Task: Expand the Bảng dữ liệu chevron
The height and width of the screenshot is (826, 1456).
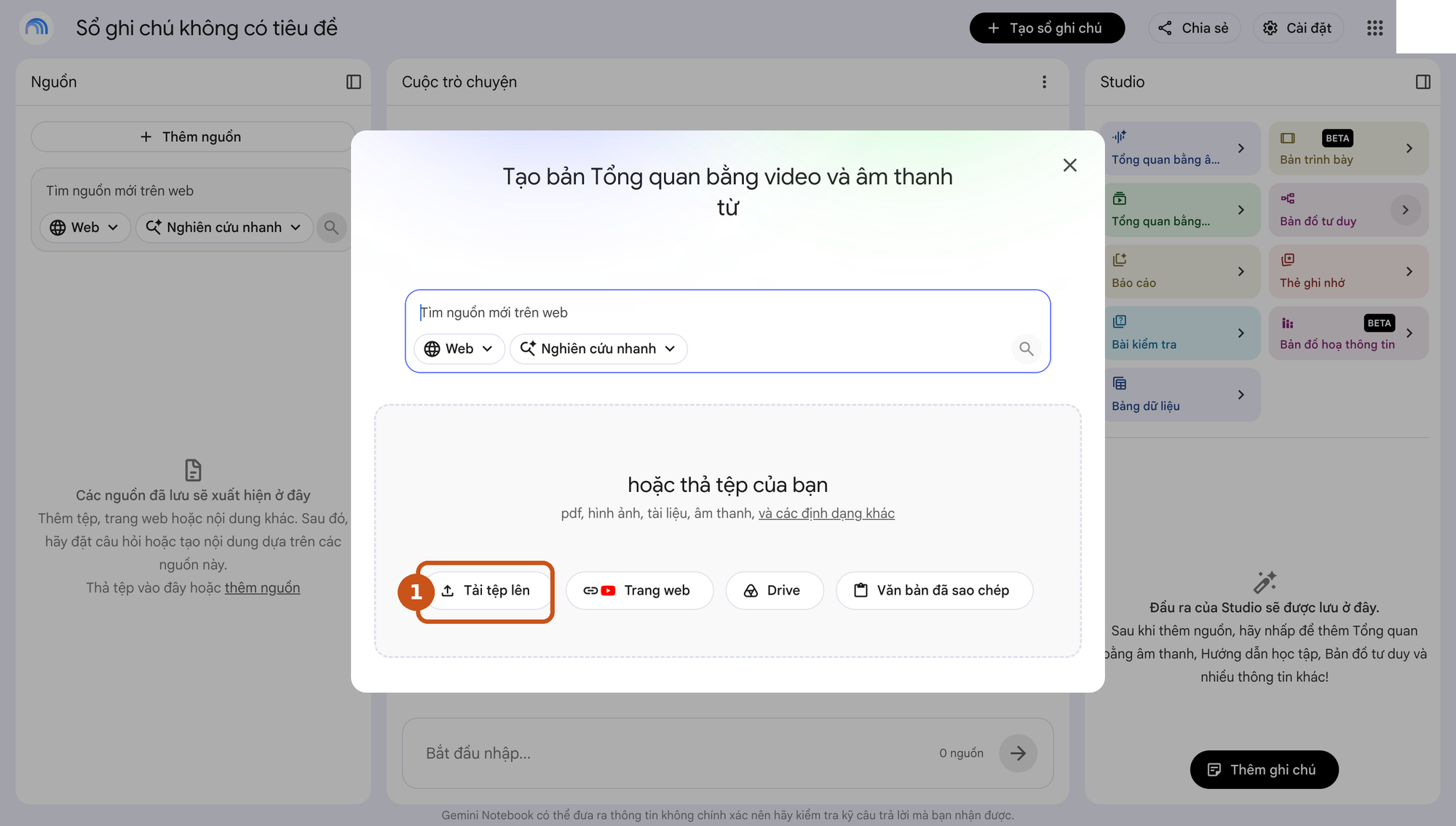Action: (1241, 394)
